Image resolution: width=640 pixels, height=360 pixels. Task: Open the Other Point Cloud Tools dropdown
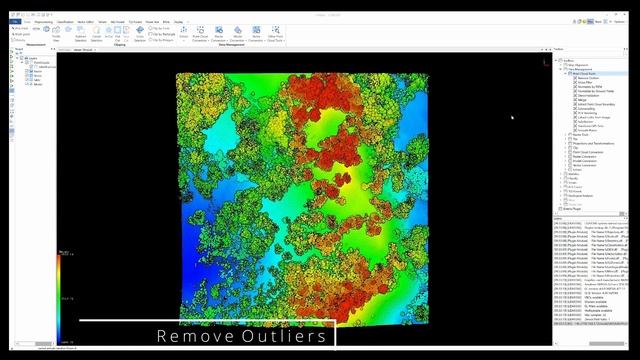276,33
